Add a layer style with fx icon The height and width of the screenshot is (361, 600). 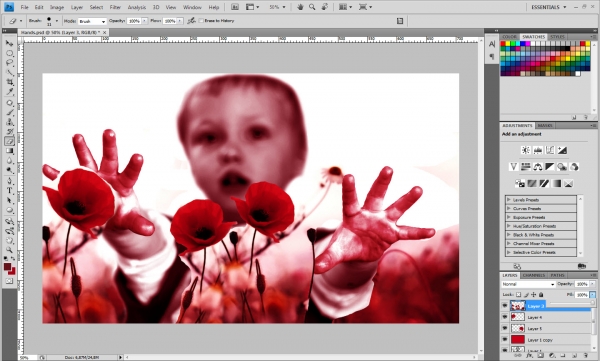pos(529,356)
